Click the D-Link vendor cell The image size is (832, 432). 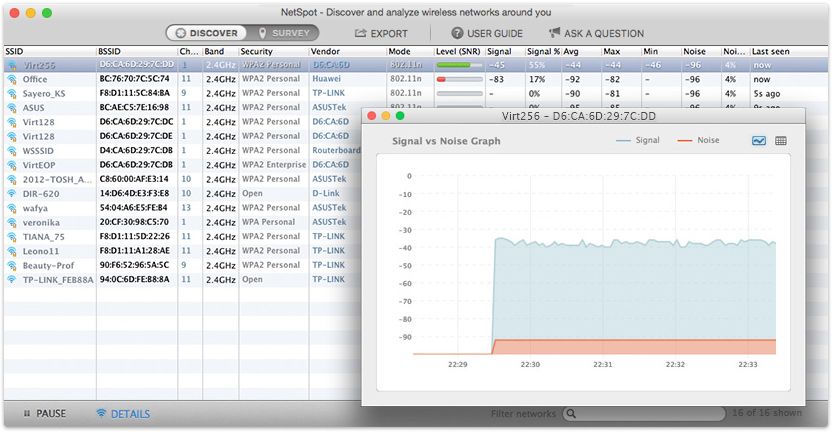tap(326, 193)
